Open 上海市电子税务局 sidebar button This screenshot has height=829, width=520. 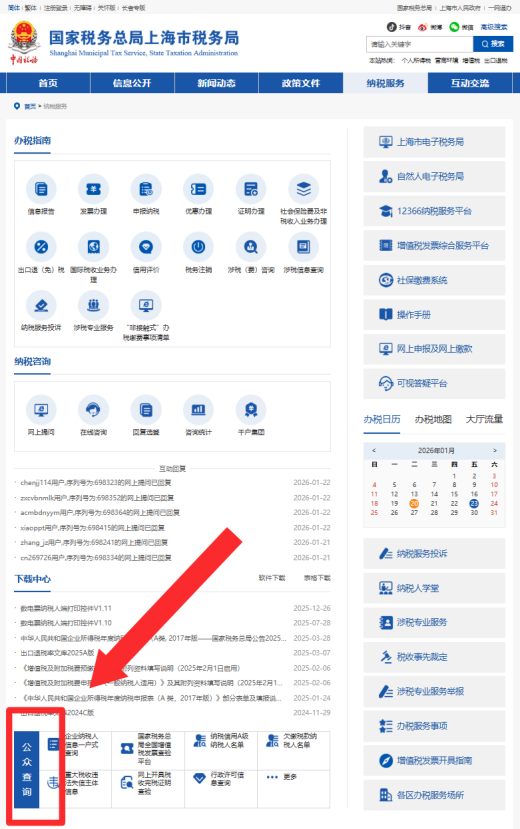[434, 142]
